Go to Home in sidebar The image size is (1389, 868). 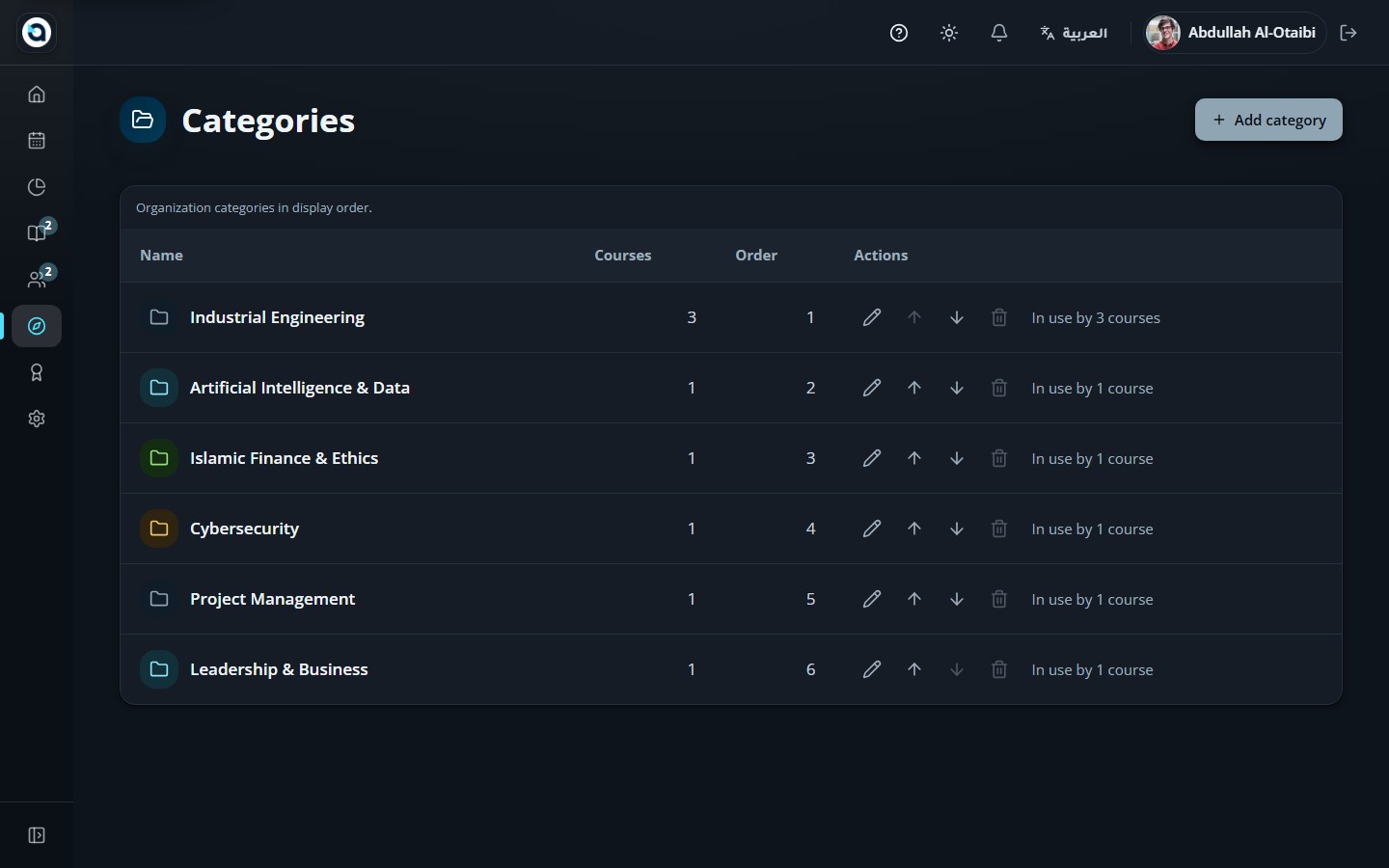[x=37, y=95]
